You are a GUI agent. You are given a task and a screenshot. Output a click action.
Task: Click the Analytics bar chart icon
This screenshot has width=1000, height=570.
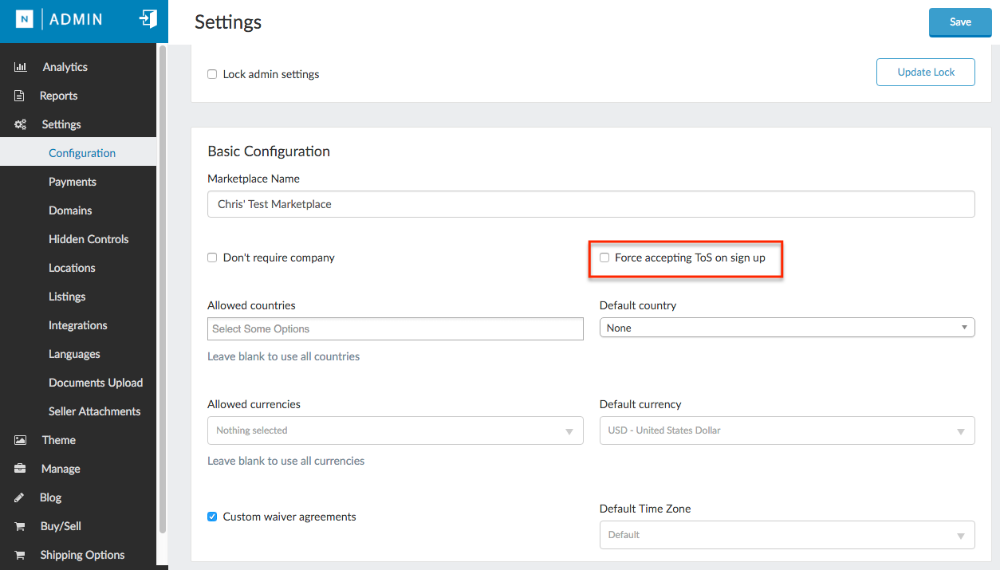(x=20, y=67)
